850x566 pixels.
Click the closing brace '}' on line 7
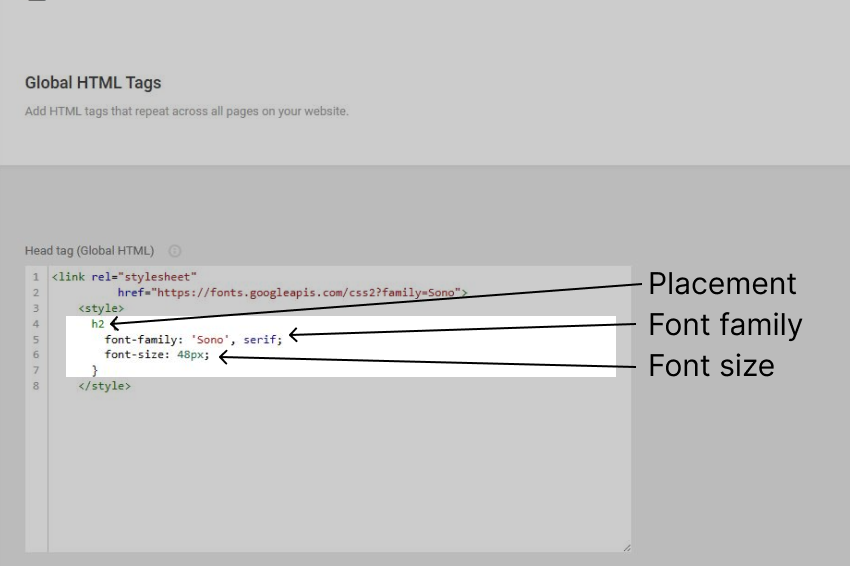[x=95, y=370]
